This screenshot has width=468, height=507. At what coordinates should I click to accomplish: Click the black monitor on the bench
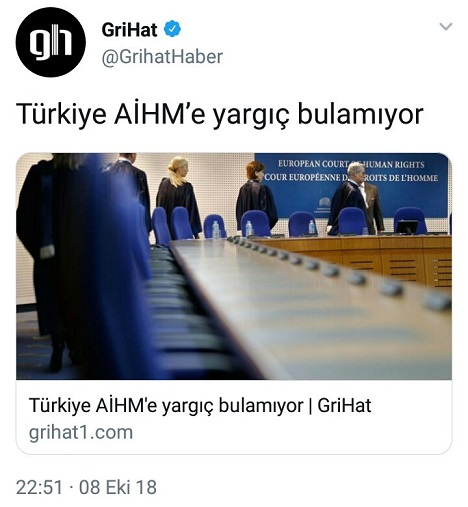[407, 227]
